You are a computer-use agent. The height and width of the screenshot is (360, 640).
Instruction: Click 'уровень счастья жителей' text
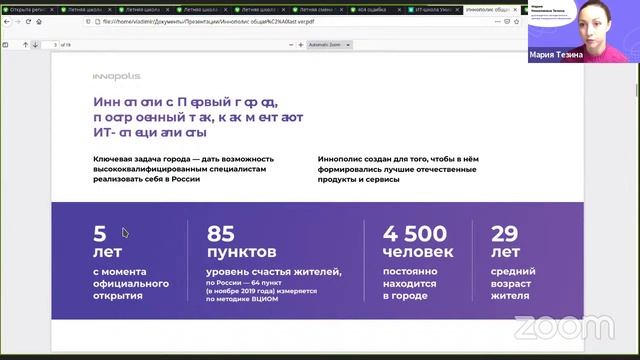tap(274, 271)
